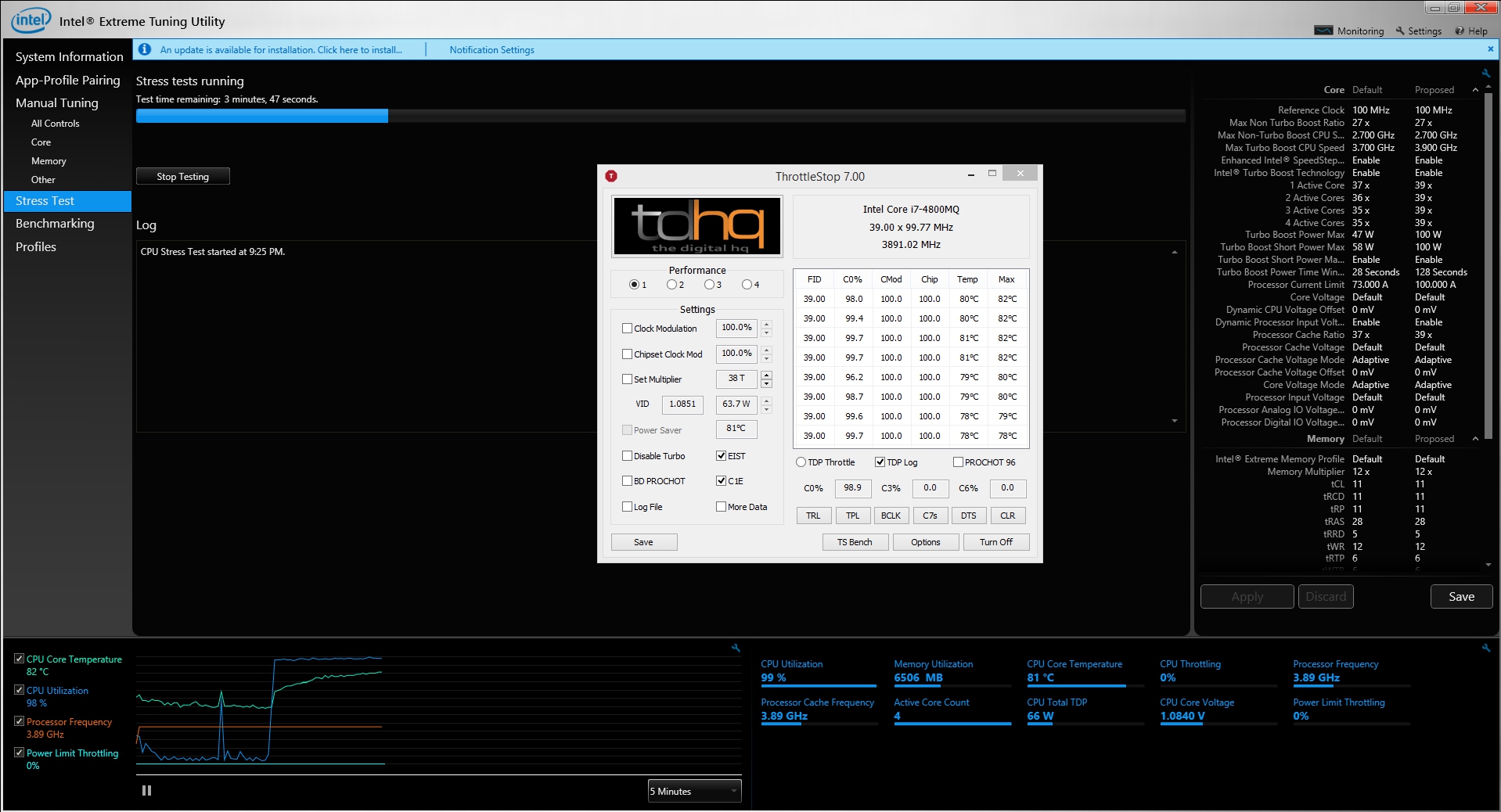Enable the Set Multiplier checkbox
This screenshot has height=812, width=1501.
[x=627, y=379]
